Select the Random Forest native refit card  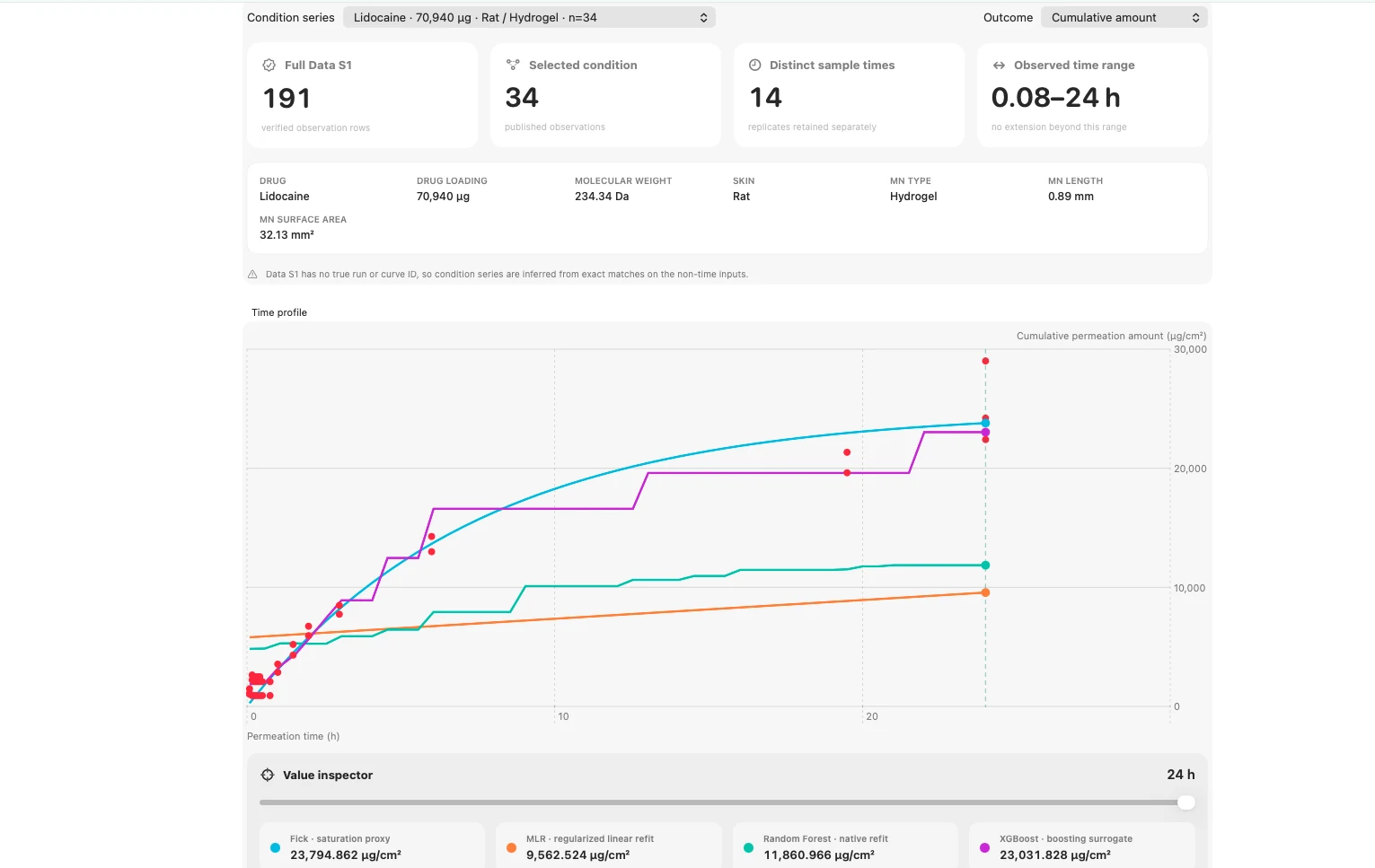[x=846, y=846]
